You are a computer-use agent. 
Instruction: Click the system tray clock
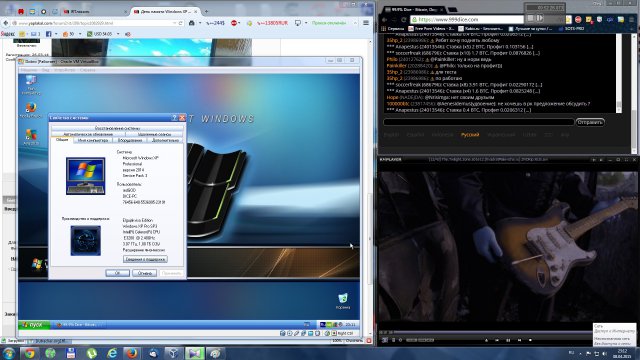(622, 353)
